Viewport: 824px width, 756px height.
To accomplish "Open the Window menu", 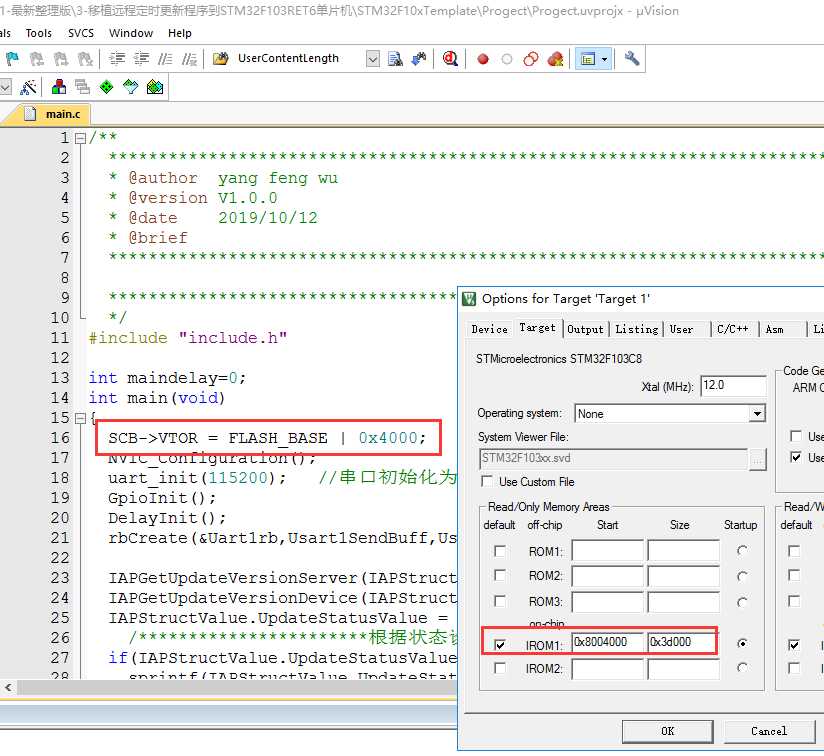I will pos(131,33).
